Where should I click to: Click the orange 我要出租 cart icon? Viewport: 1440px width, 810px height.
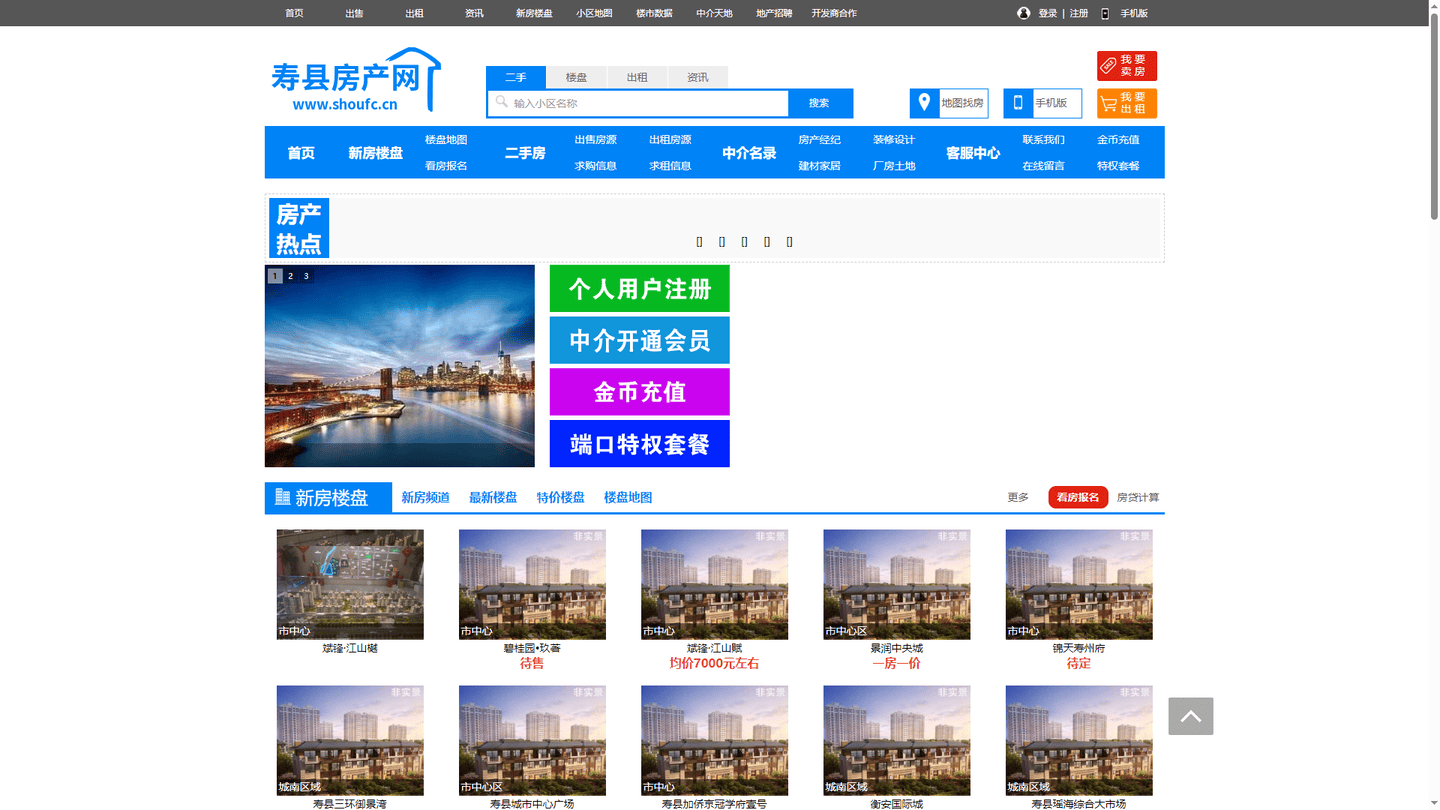(1108, 103)
